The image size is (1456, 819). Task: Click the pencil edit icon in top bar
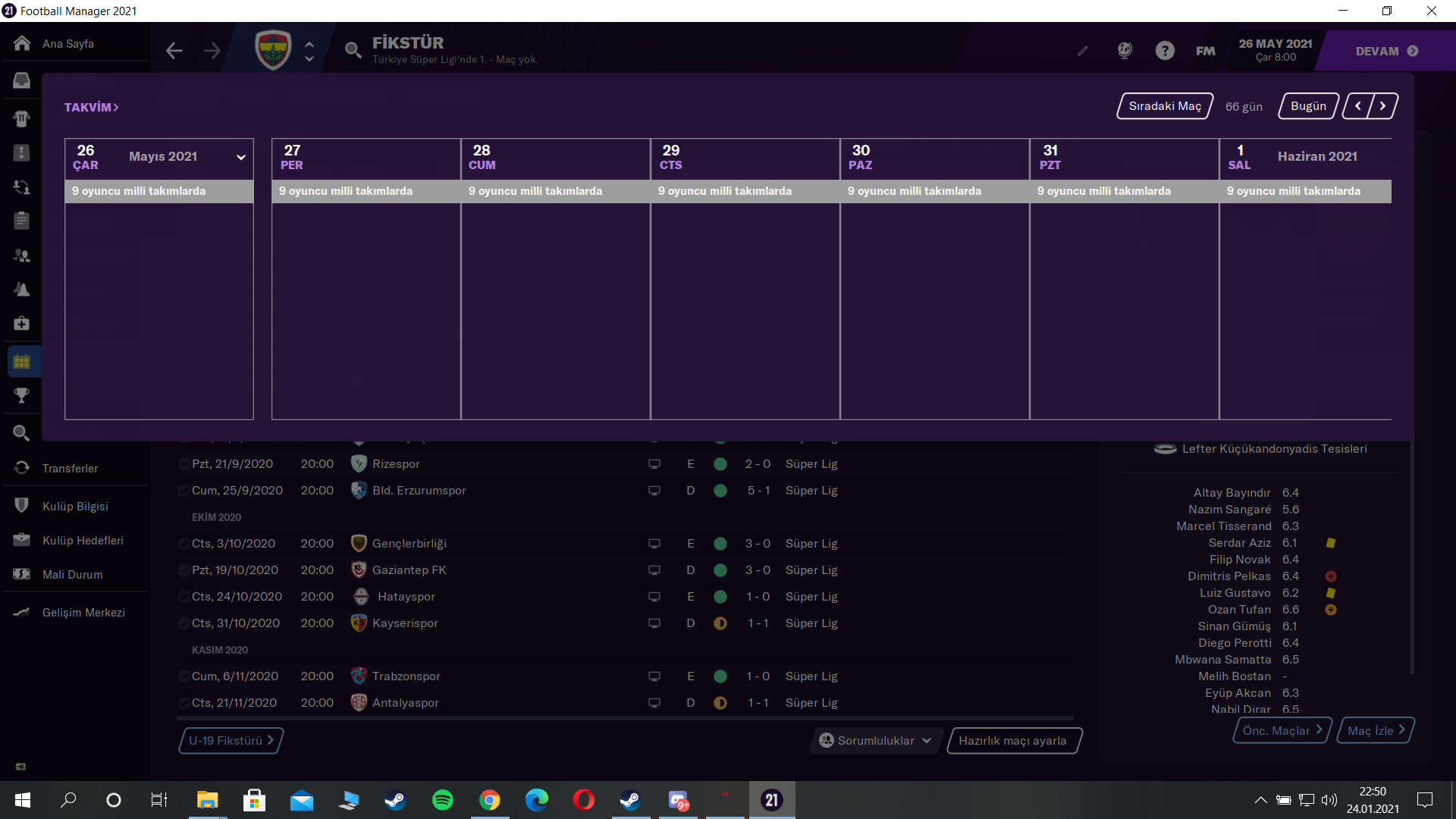pos(1083,51)
